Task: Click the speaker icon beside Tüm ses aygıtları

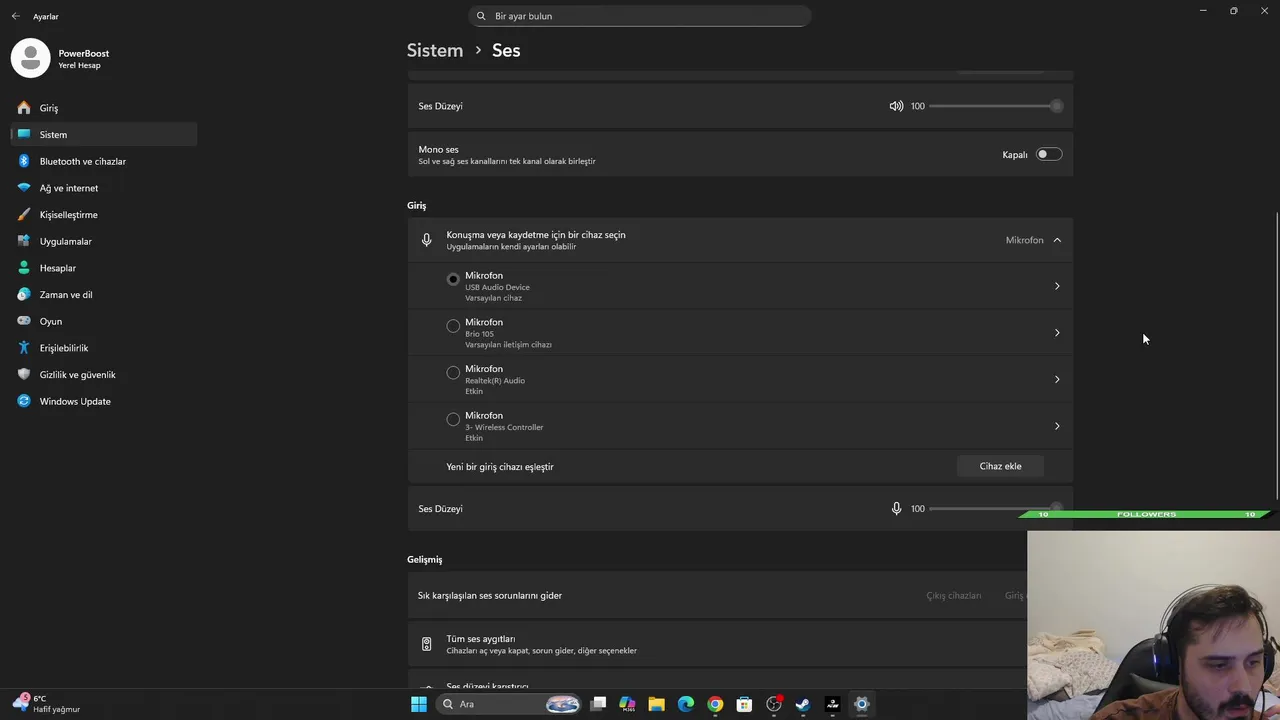Action: point(427,644)
